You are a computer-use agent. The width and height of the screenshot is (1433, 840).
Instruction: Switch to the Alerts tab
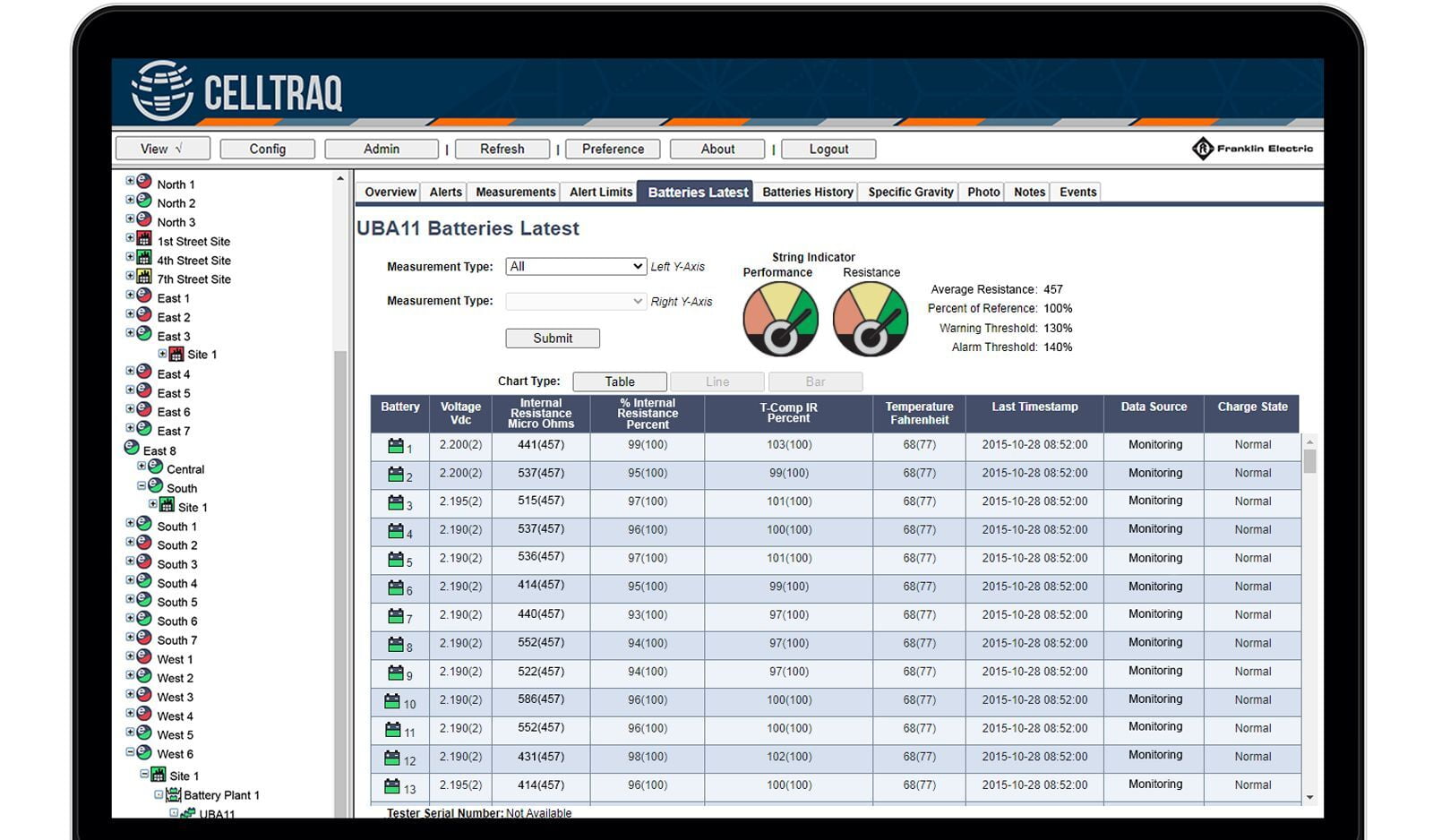click(x=445, y=192)
